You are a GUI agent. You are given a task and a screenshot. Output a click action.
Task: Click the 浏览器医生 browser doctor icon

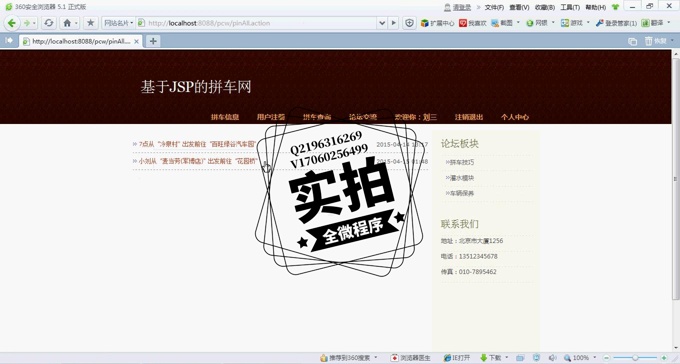point(410,358)
